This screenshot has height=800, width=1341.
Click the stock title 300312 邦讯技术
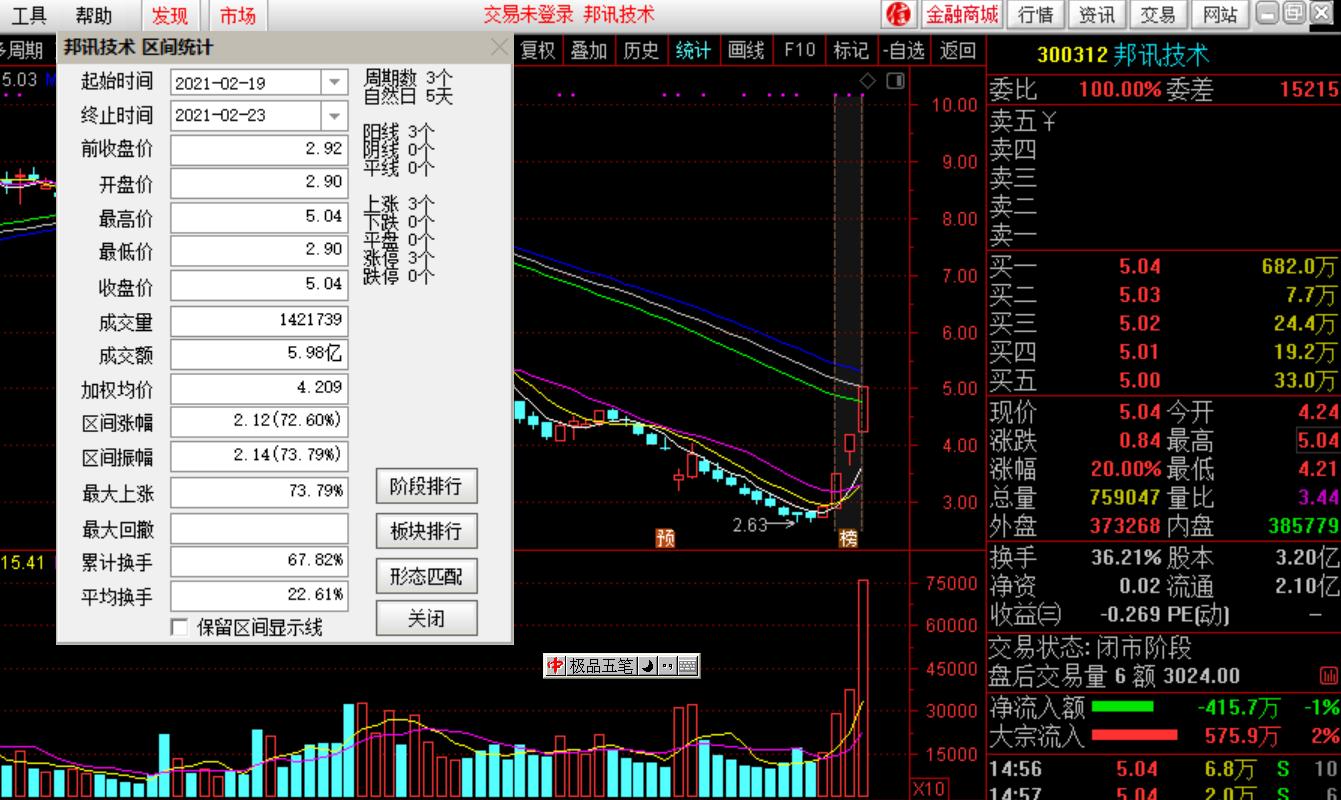tap(1123, 55)
